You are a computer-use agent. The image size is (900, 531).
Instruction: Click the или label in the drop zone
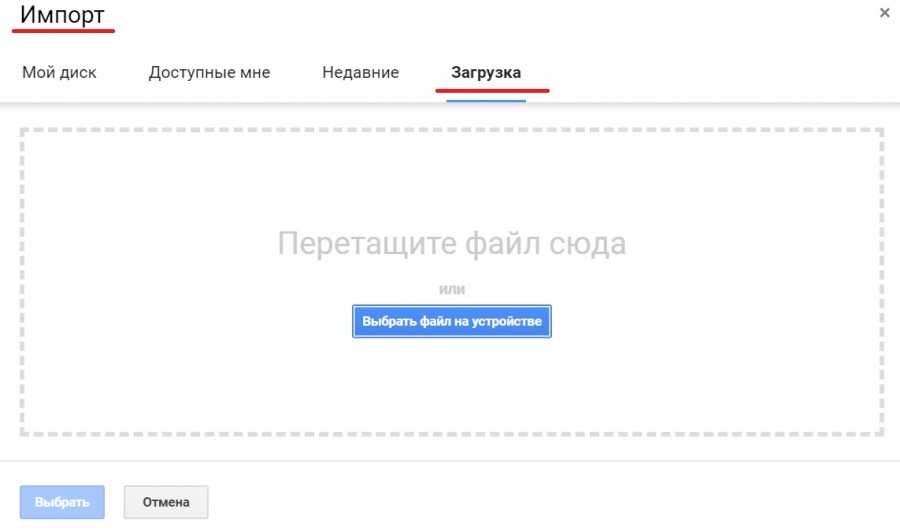452,289
